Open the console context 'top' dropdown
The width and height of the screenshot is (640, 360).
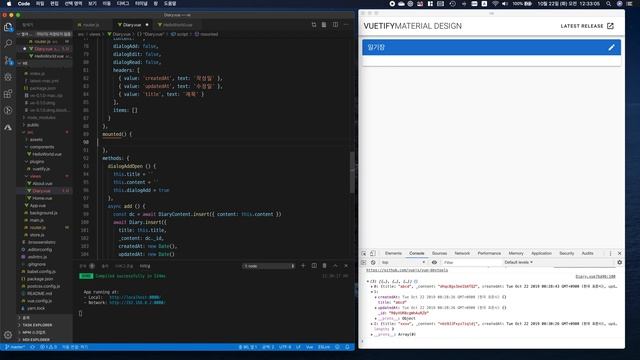(x=403, y=262)
